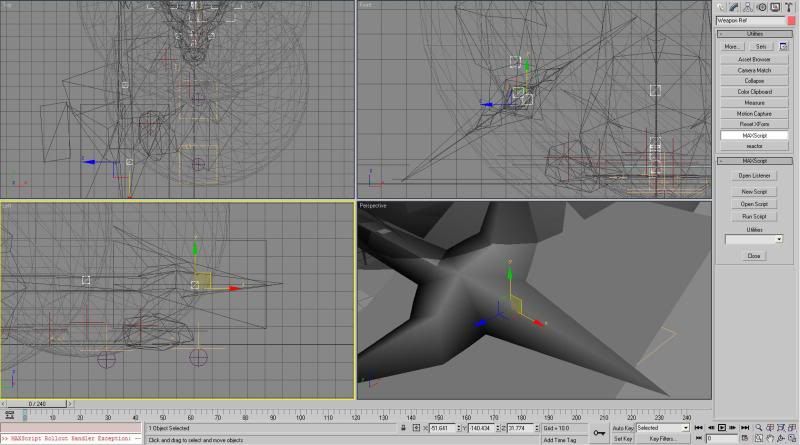The height and width of the screenshot is (445, 800).
Task: Open the Measure utility
Action: pyautogui.click(x=754, y=103)
